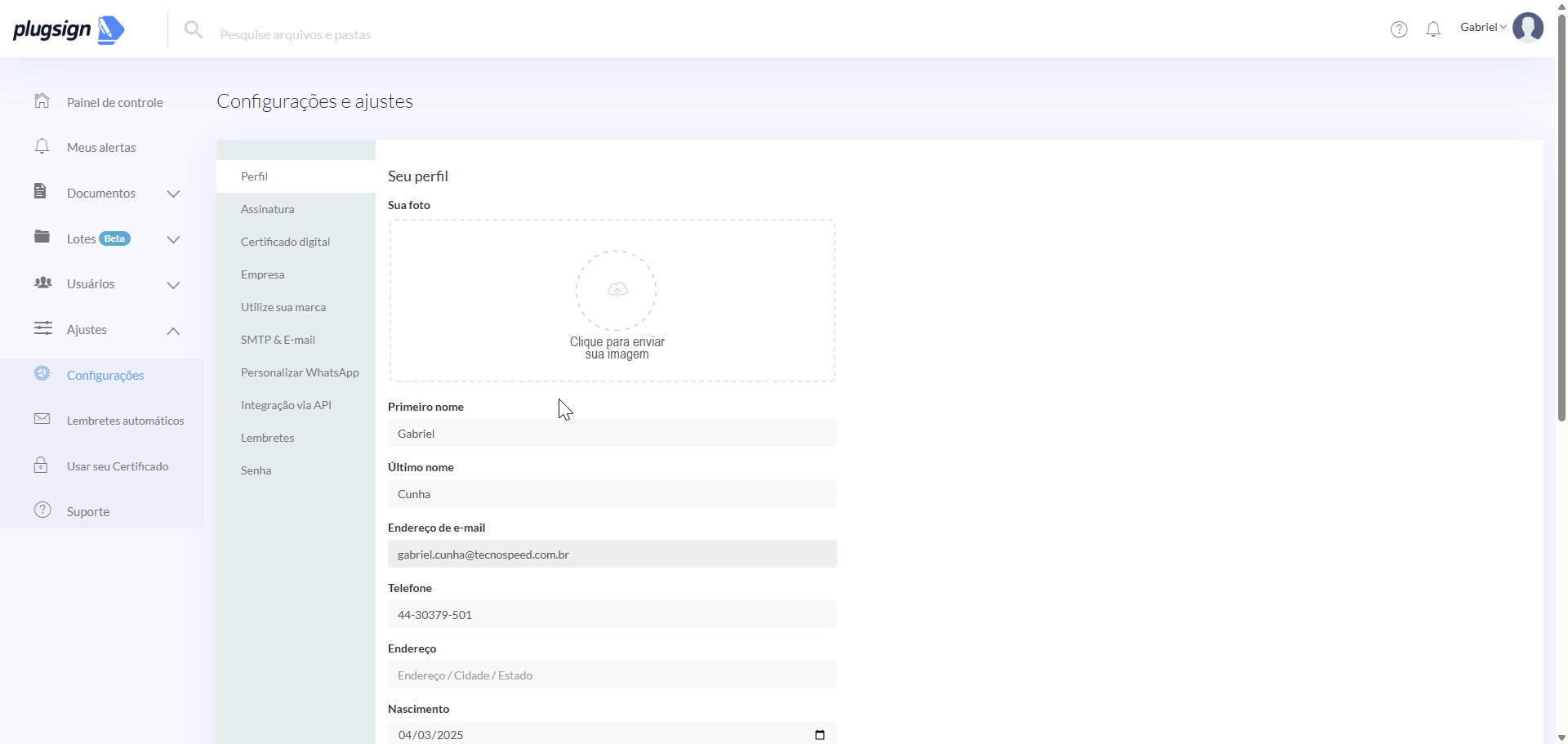This screenshot has height=744, width=1568.
Task: Collapse the Ajustes submenu chevron
Action: 173,331
